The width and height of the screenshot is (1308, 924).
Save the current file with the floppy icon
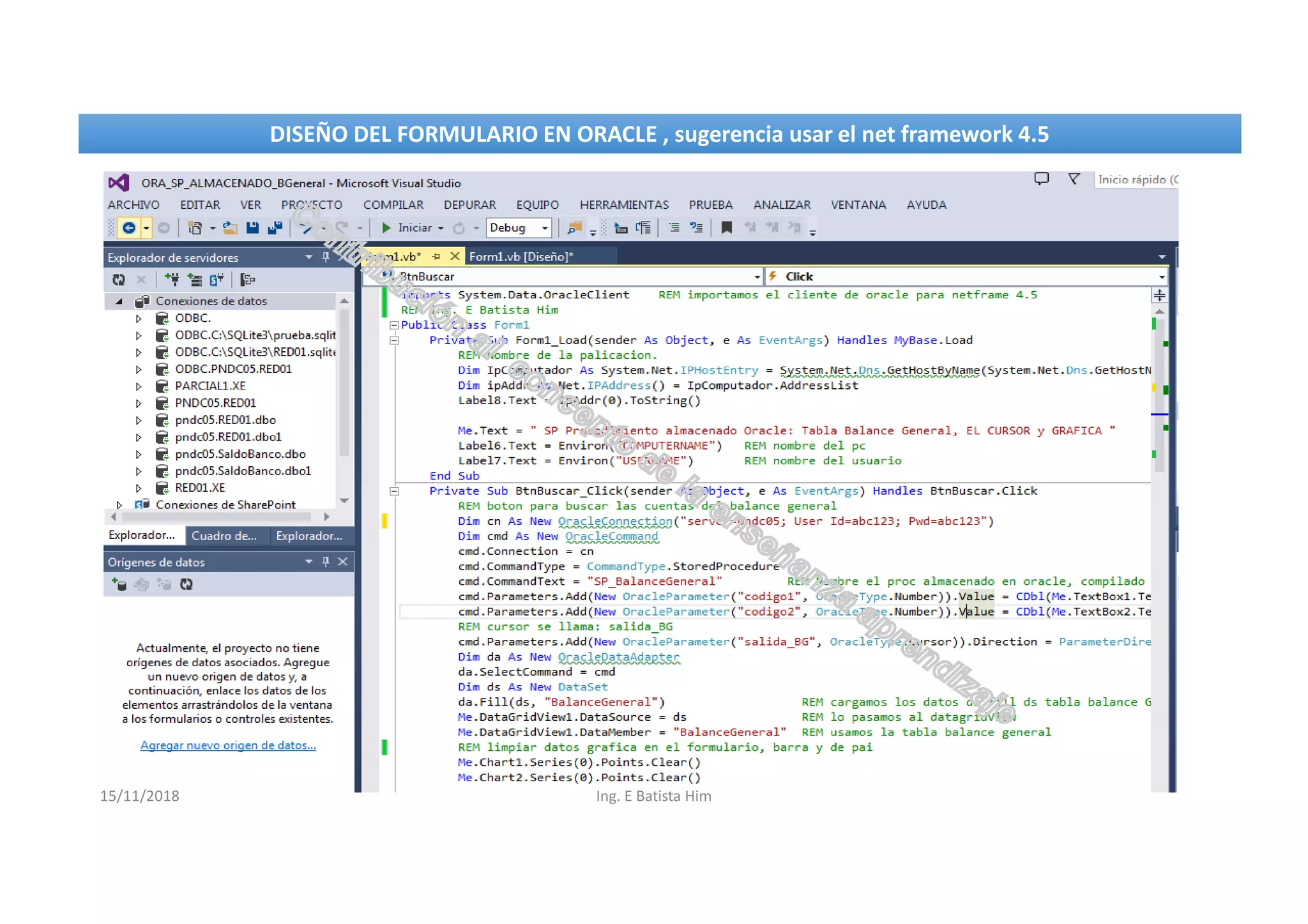pyautogui.click(x=253, y=228)
